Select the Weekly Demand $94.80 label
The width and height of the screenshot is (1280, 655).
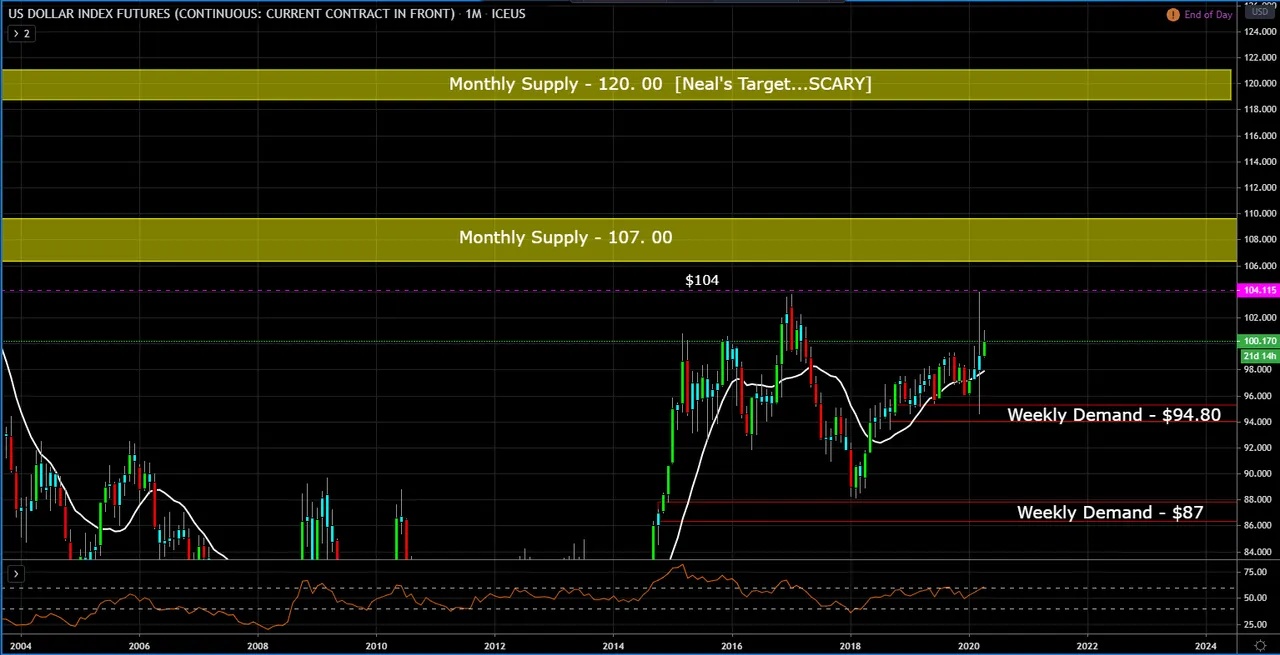pos(1114,414)
